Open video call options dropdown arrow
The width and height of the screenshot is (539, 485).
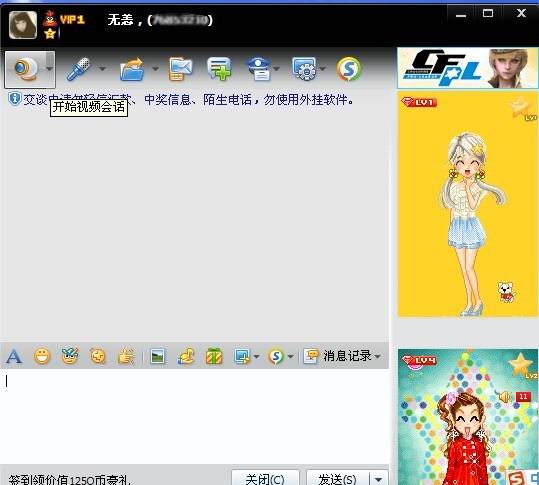50,69
